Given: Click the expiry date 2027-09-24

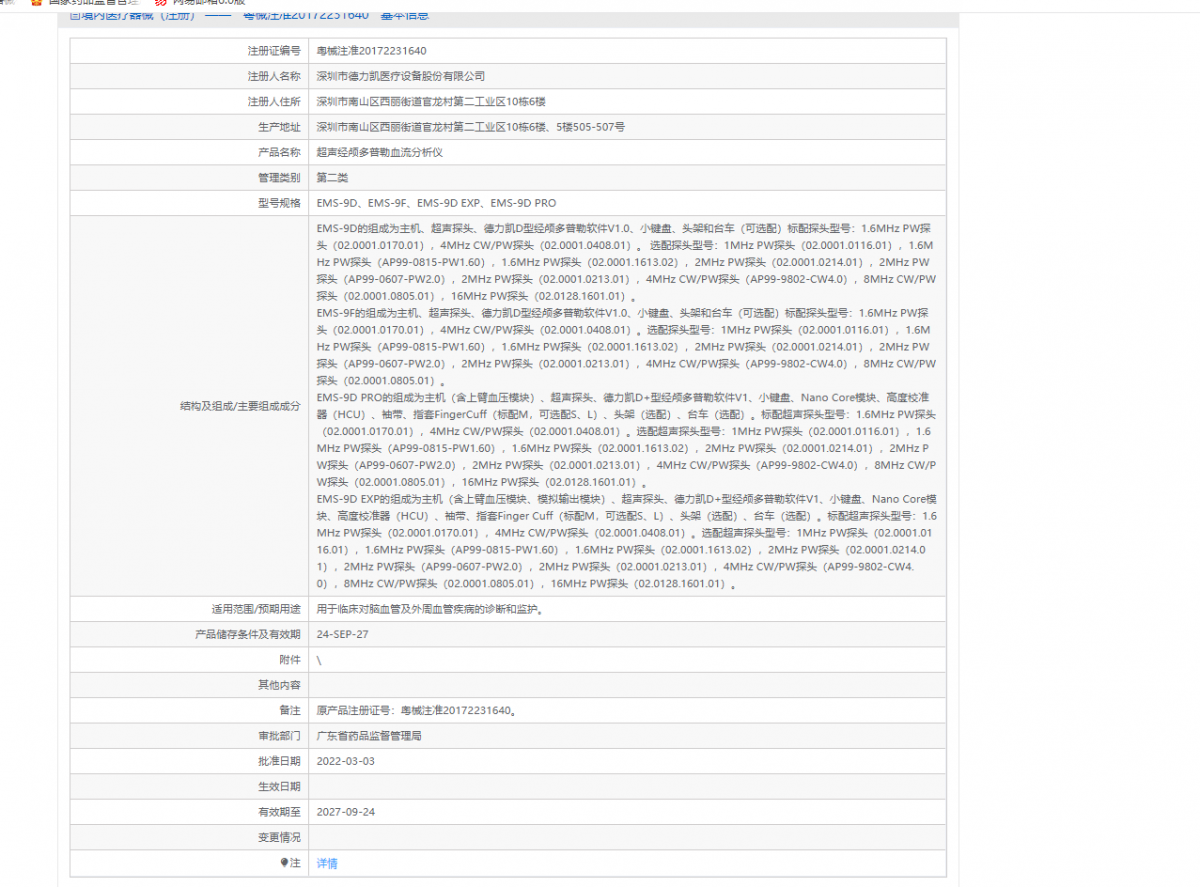Looking at the screenshot, I should click(x=346, y=812).
